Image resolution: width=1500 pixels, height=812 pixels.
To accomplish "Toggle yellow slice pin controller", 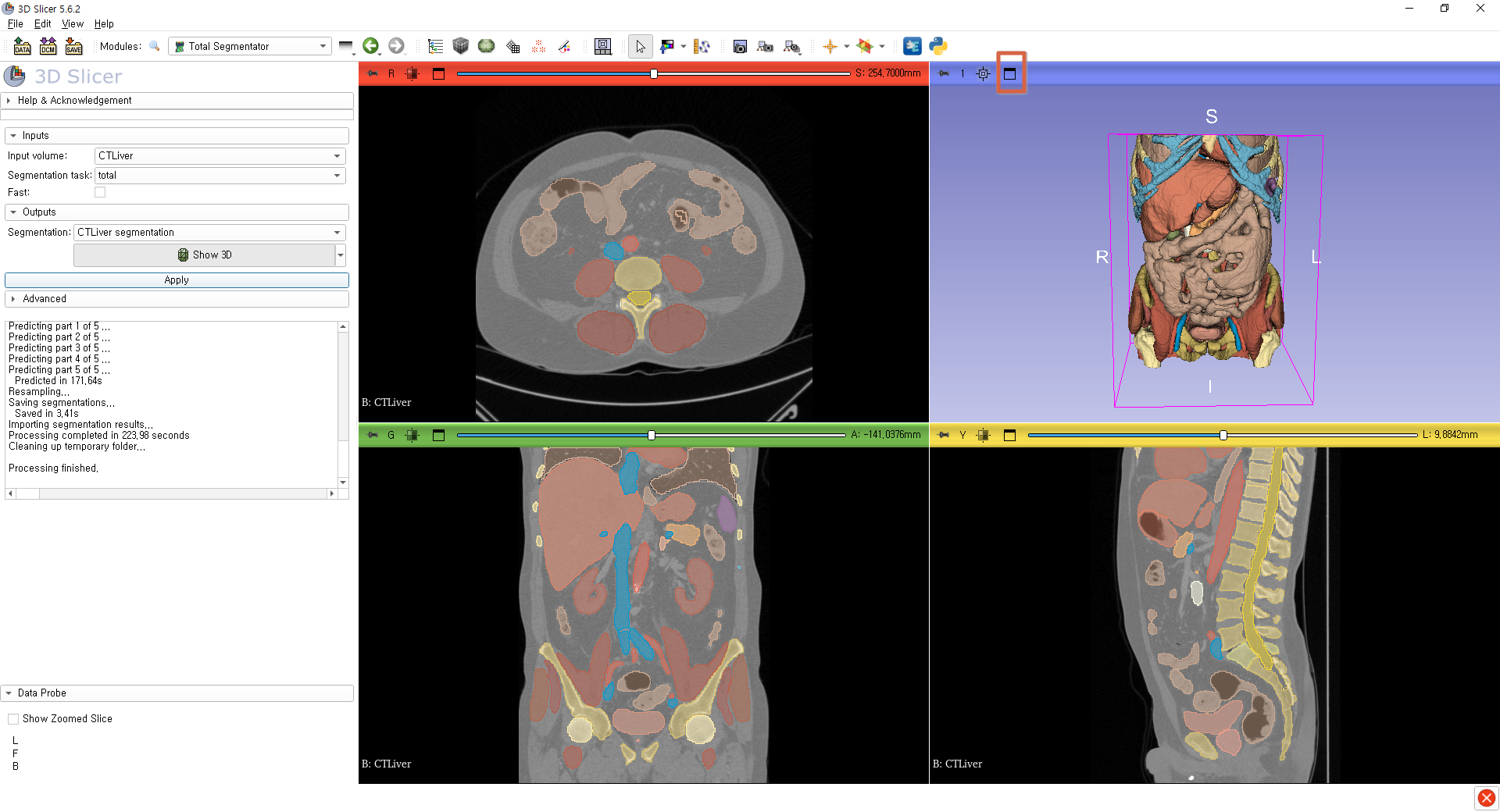I will pyautogui.click(x=944, y=436).
